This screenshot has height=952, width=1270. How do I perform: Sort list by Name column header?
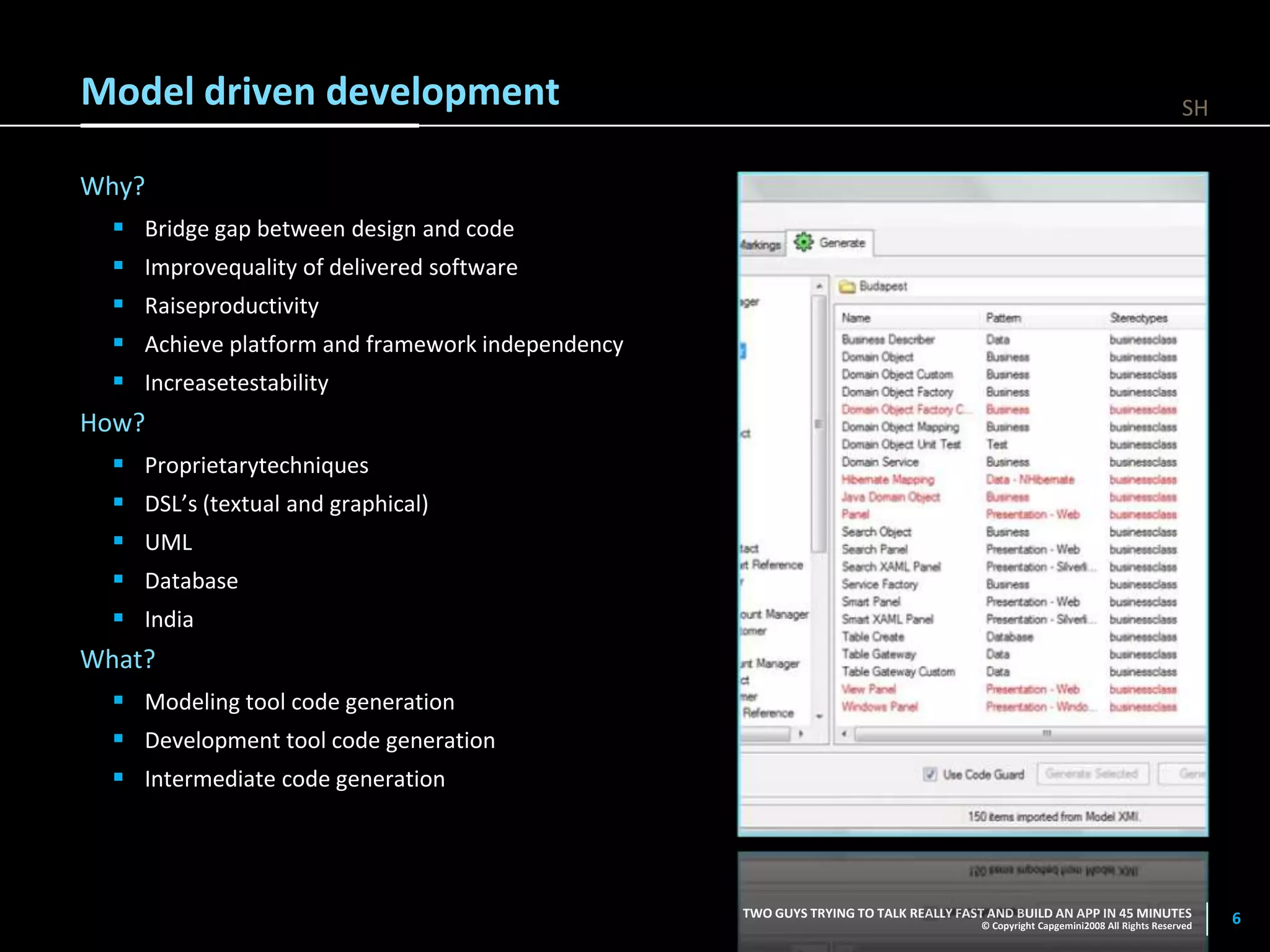856,318
